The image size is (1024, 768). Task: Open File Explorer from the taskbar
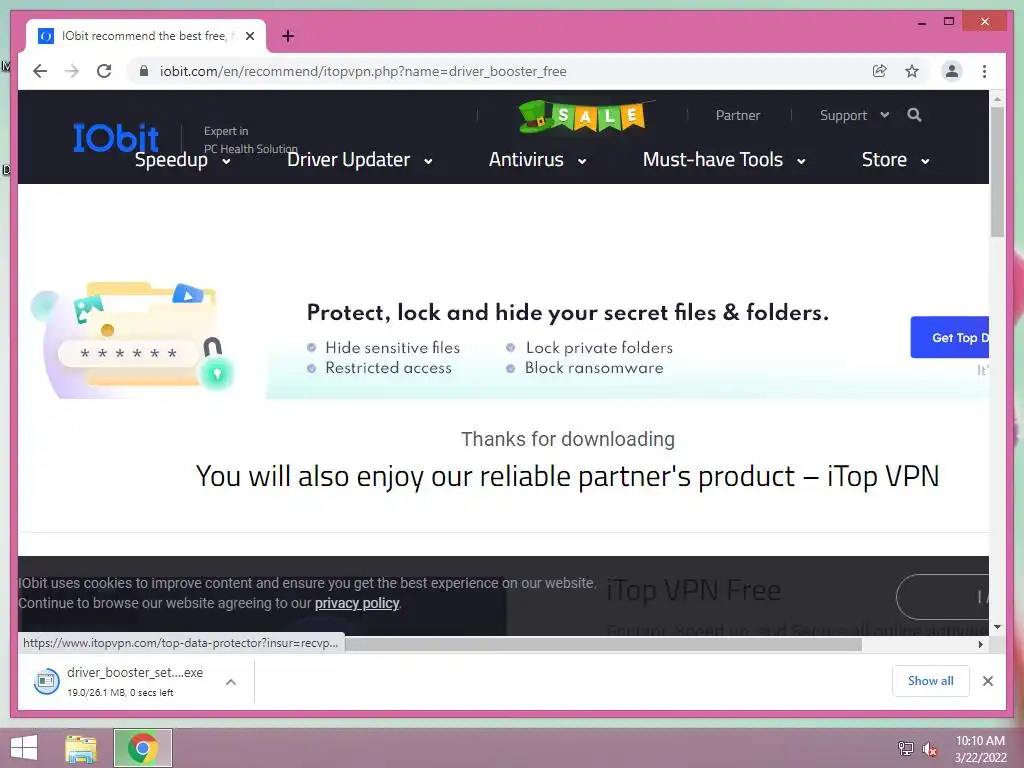(81, 748)
